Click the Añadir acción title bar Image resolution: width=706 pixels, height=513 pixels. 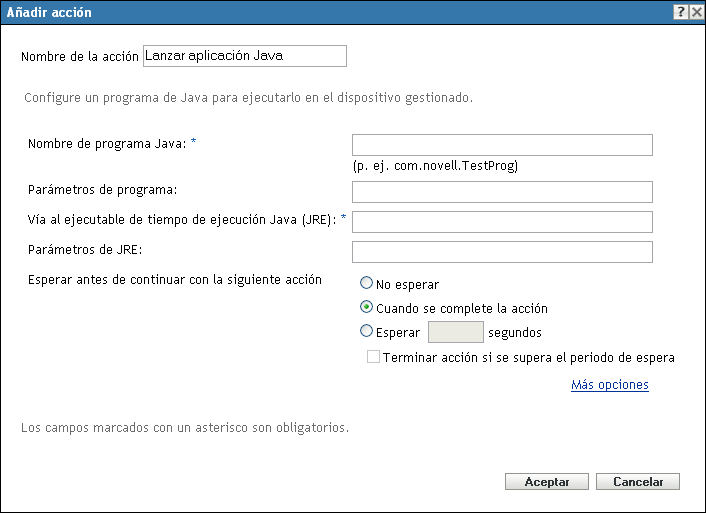(x=300, y=12)
